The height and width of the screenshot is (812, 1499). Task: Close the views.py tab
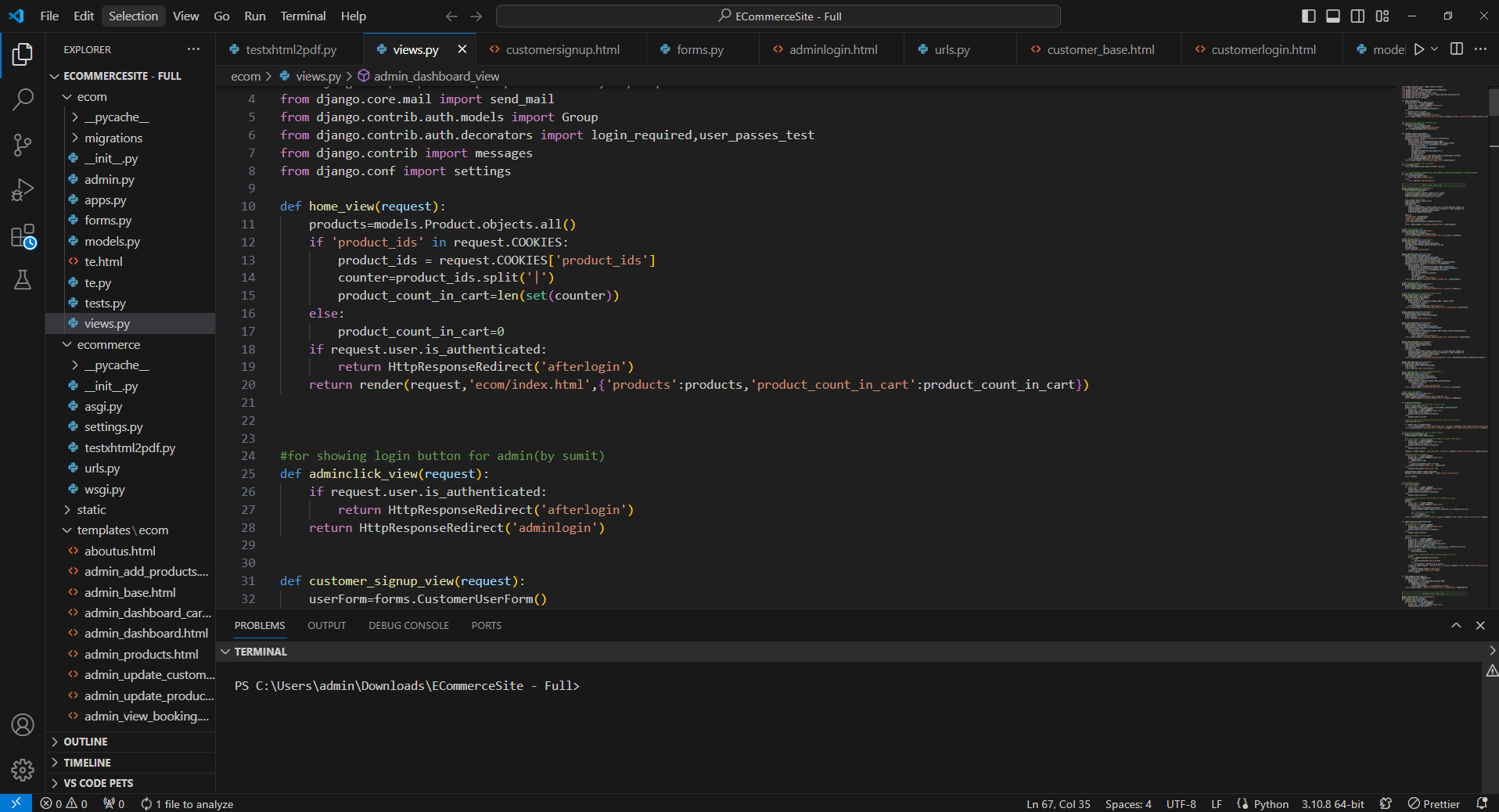pyautogui.click(x=462, y=49)
